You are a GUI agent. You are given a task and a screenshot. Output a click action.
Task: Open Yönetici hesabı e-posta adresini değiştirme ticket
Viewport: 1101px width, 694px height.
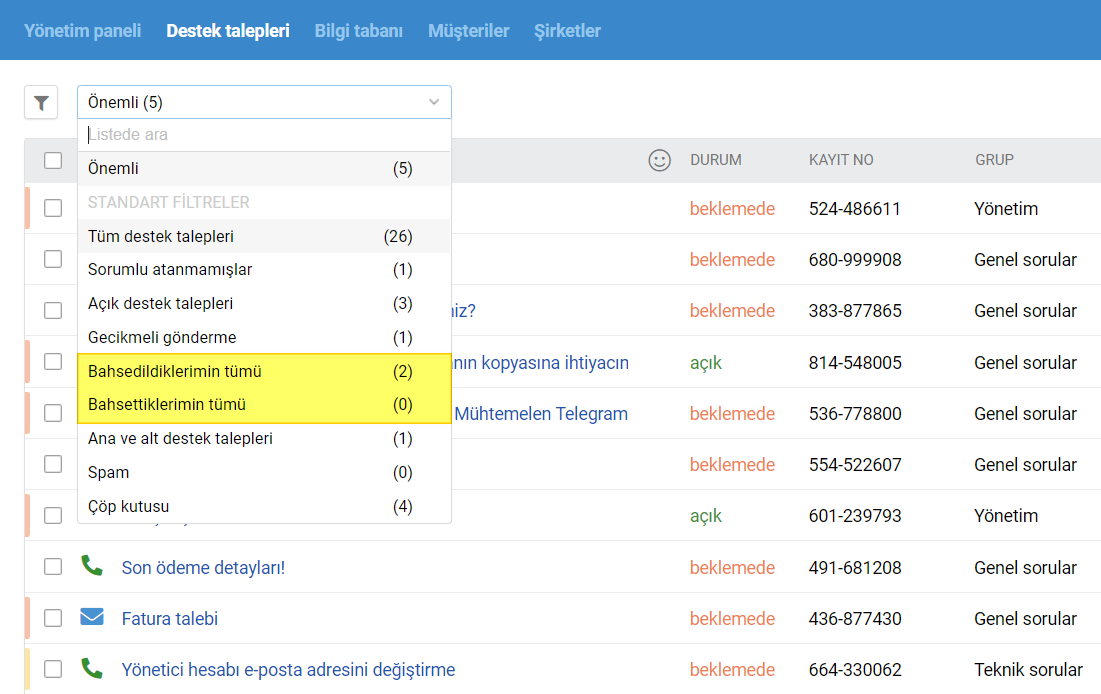(288, 670)
